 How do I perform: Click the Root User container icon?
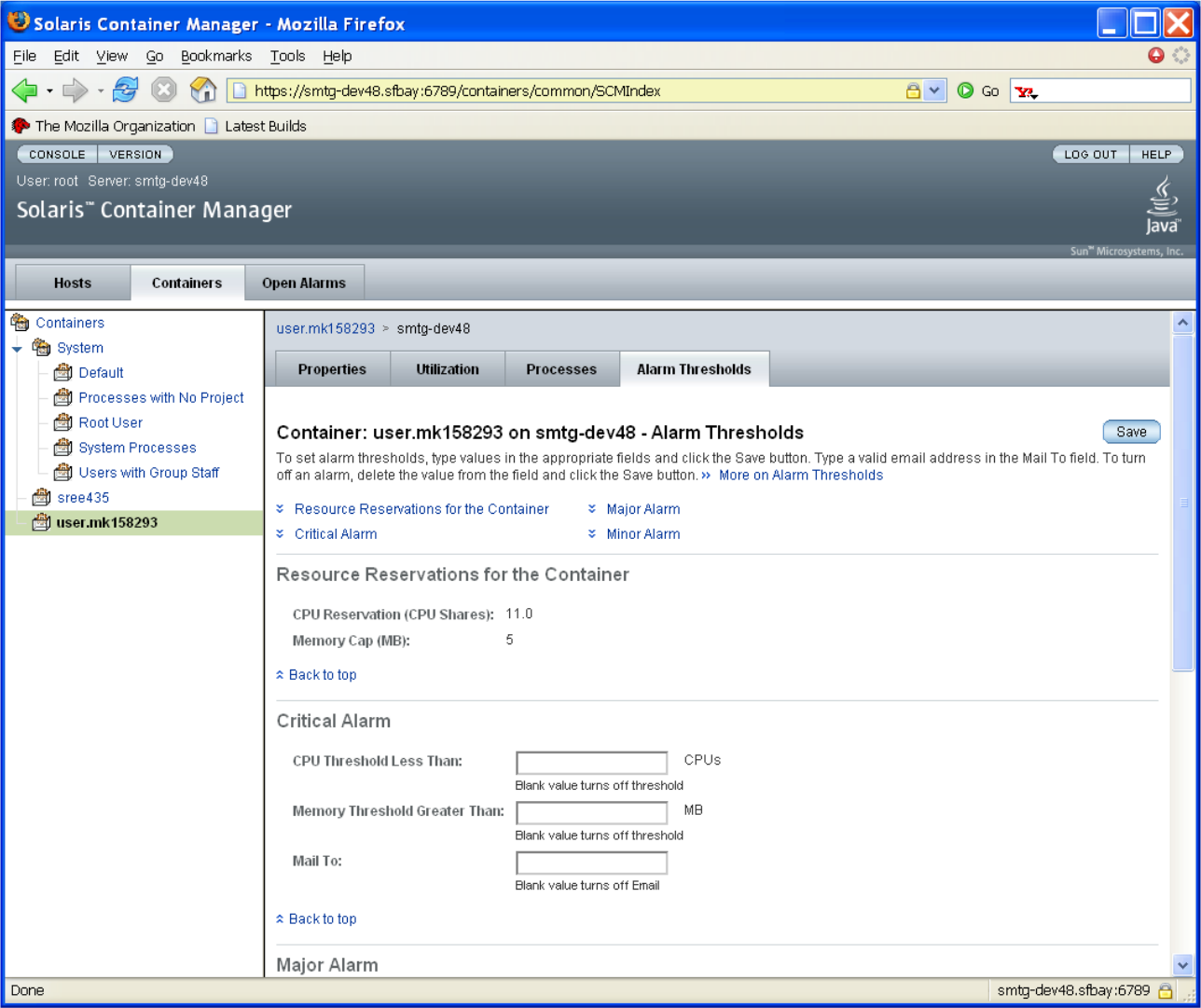(63, 422)
